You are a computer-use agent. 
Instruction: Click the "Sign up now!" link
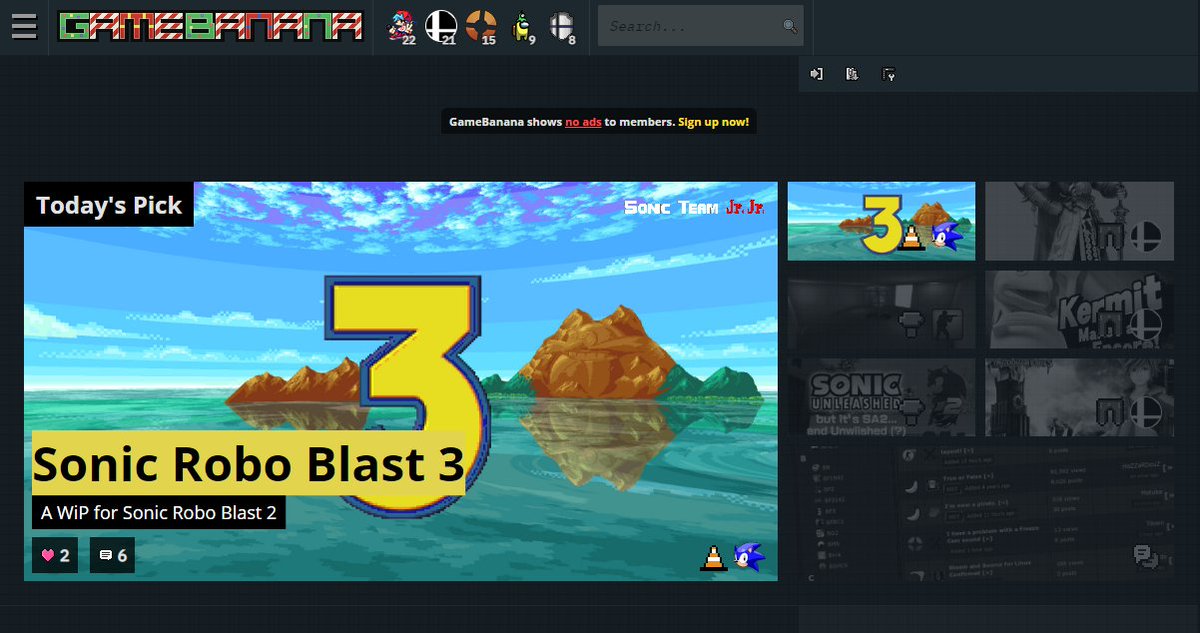coord(713,122)
